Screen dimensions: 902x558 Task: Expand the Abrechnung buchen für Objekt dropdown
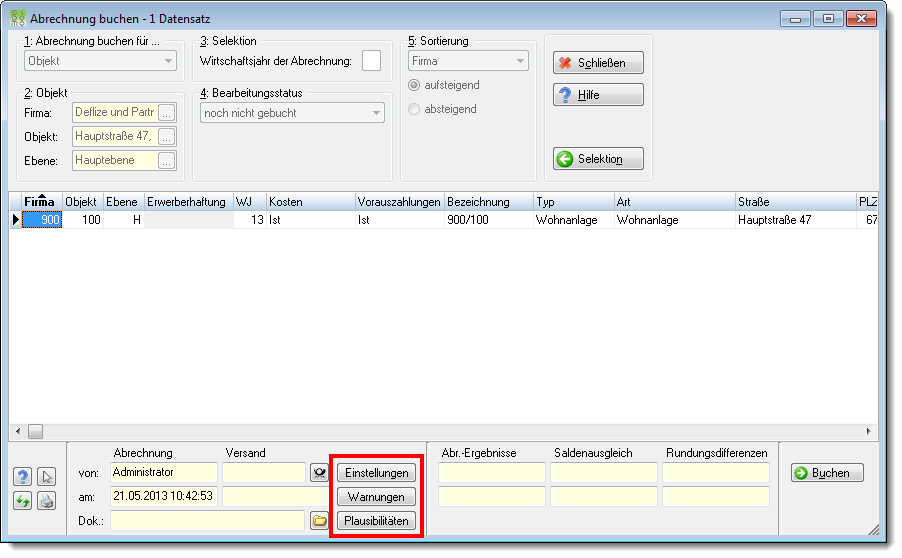(100, 61)
